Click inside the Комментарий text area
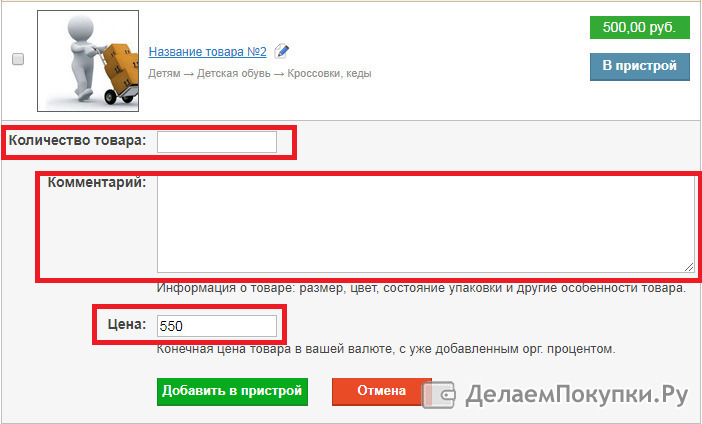 click(x=426, y=224)
